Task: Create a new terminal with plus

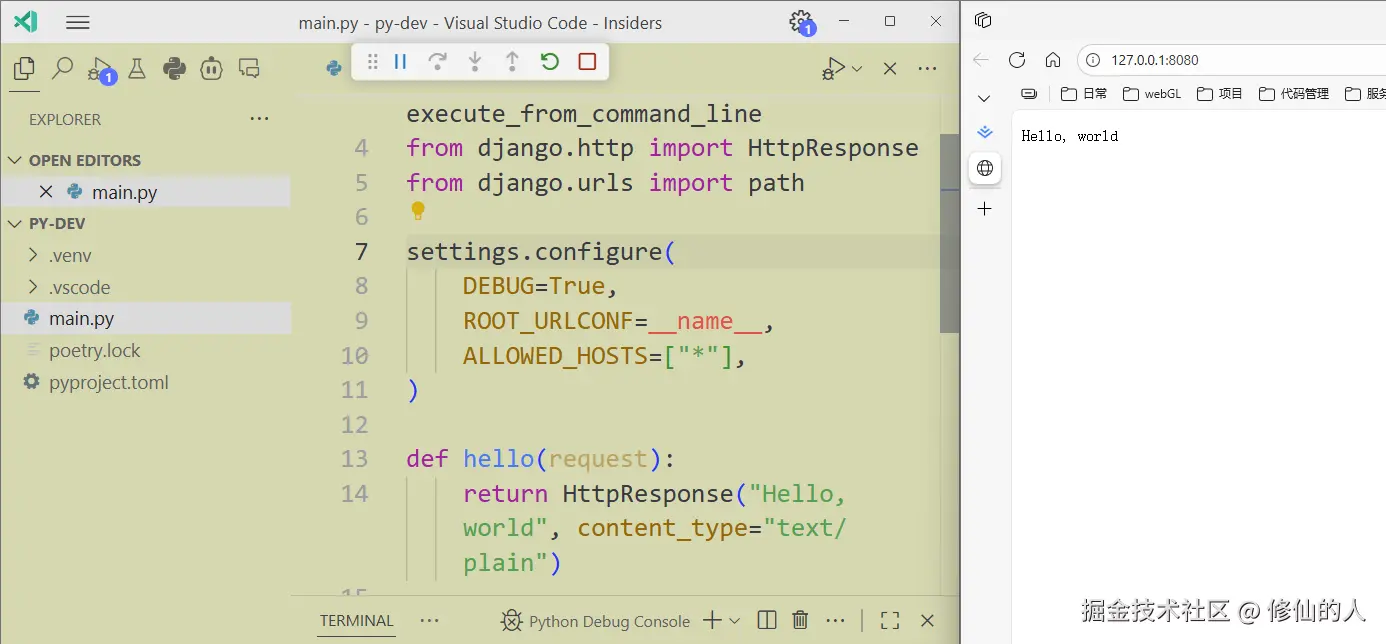Action: [x=712, y=621]
